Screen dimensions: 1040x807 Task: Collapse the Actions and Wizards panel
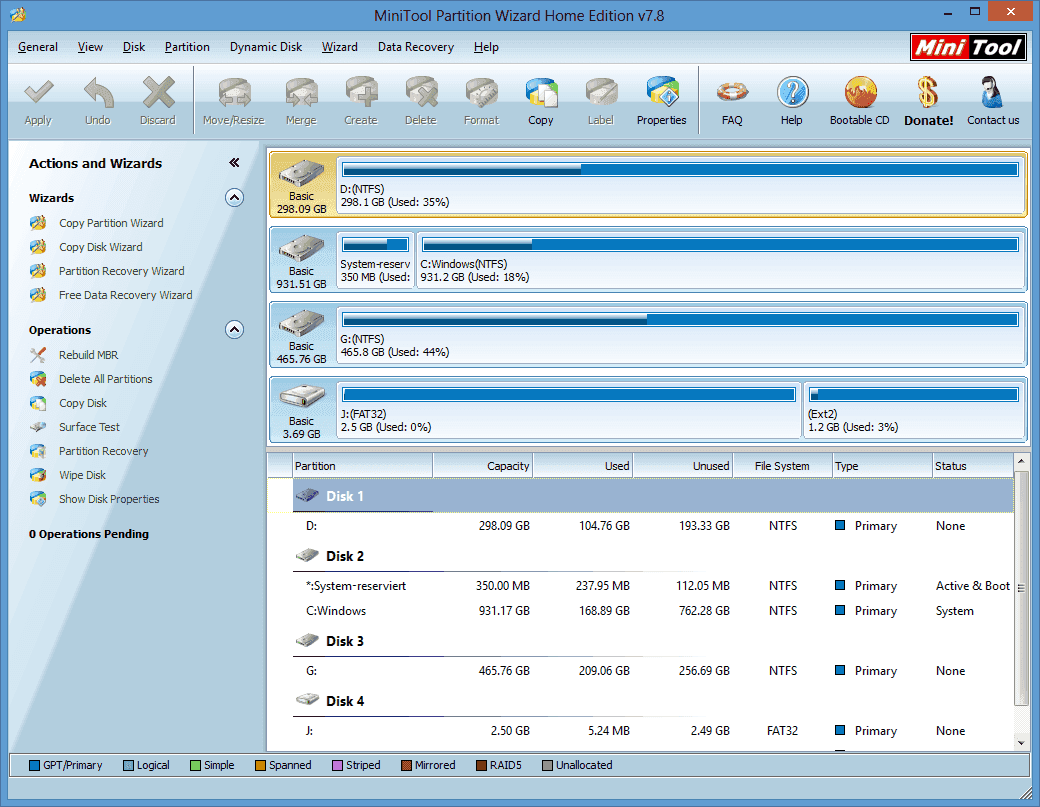(x=234, y=162)
